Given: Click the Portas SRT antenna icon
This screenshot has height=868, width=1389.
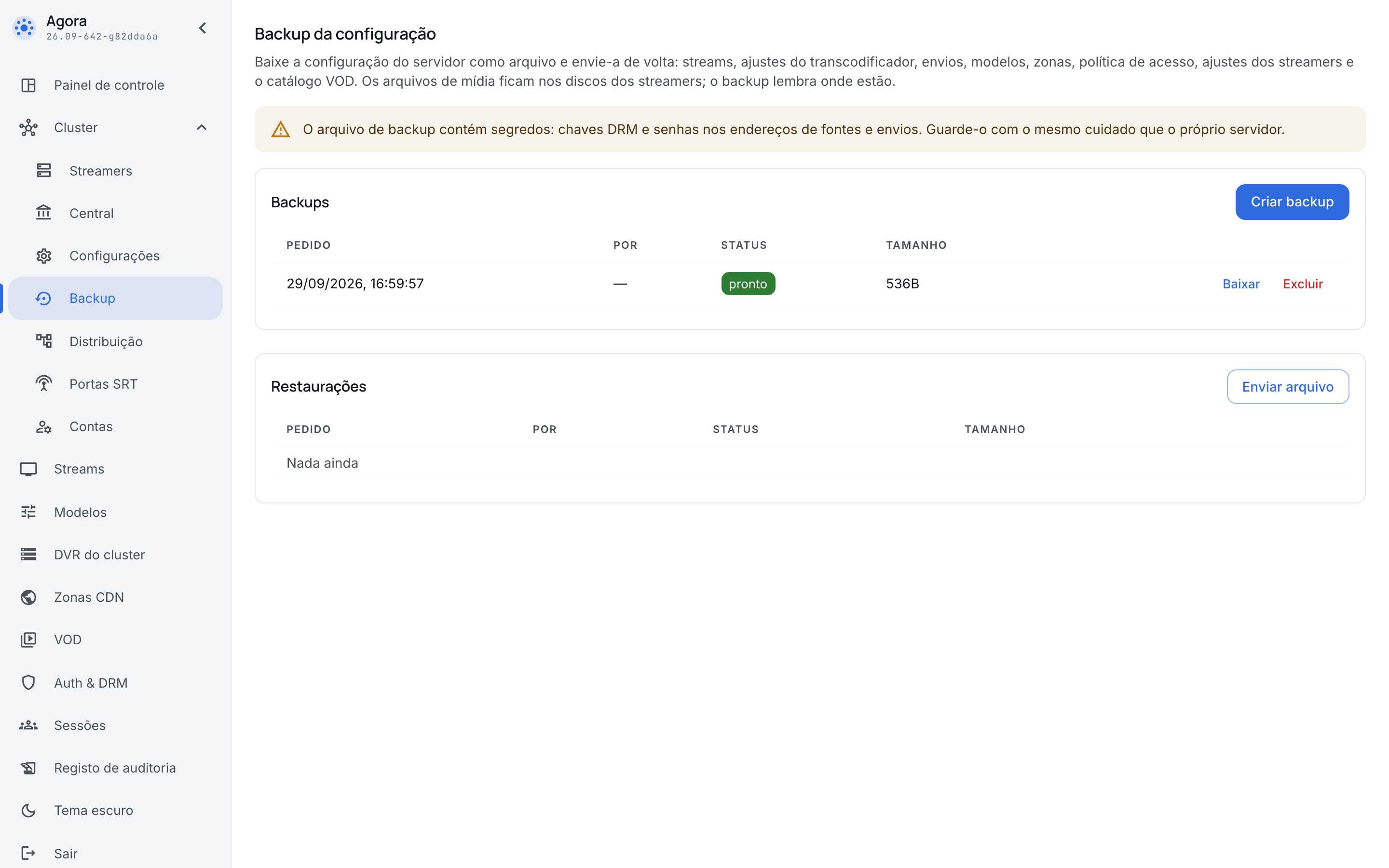Looking at the screenshot, I should 43,383.
